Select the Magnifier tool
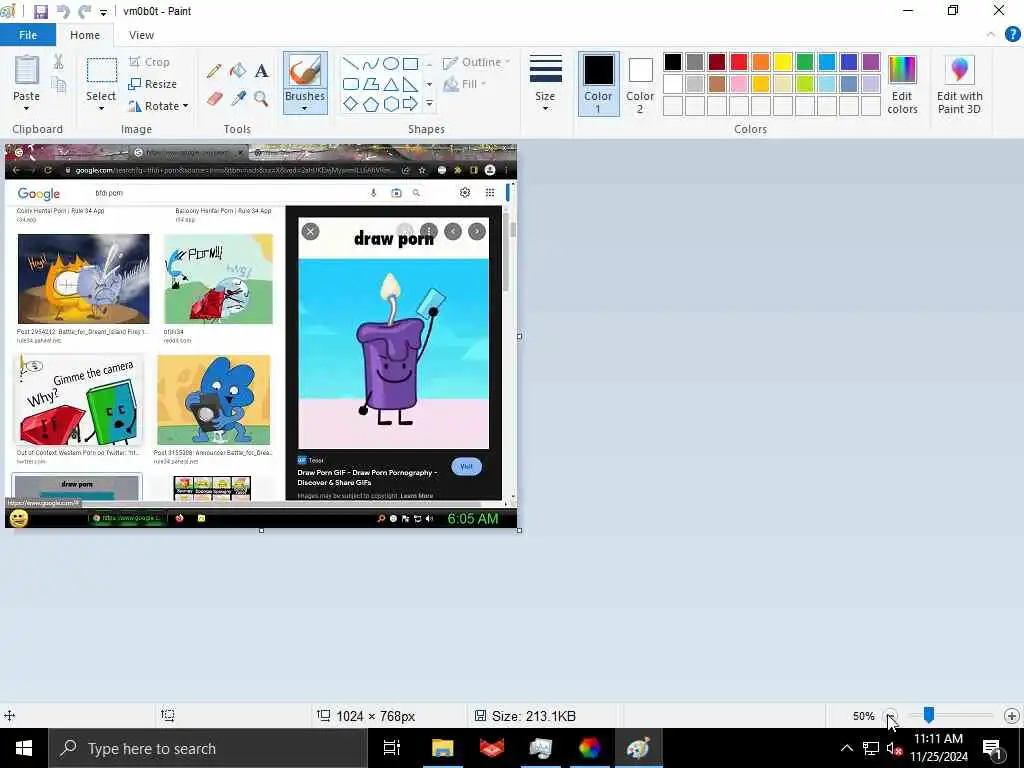 [x=261, y=99]
